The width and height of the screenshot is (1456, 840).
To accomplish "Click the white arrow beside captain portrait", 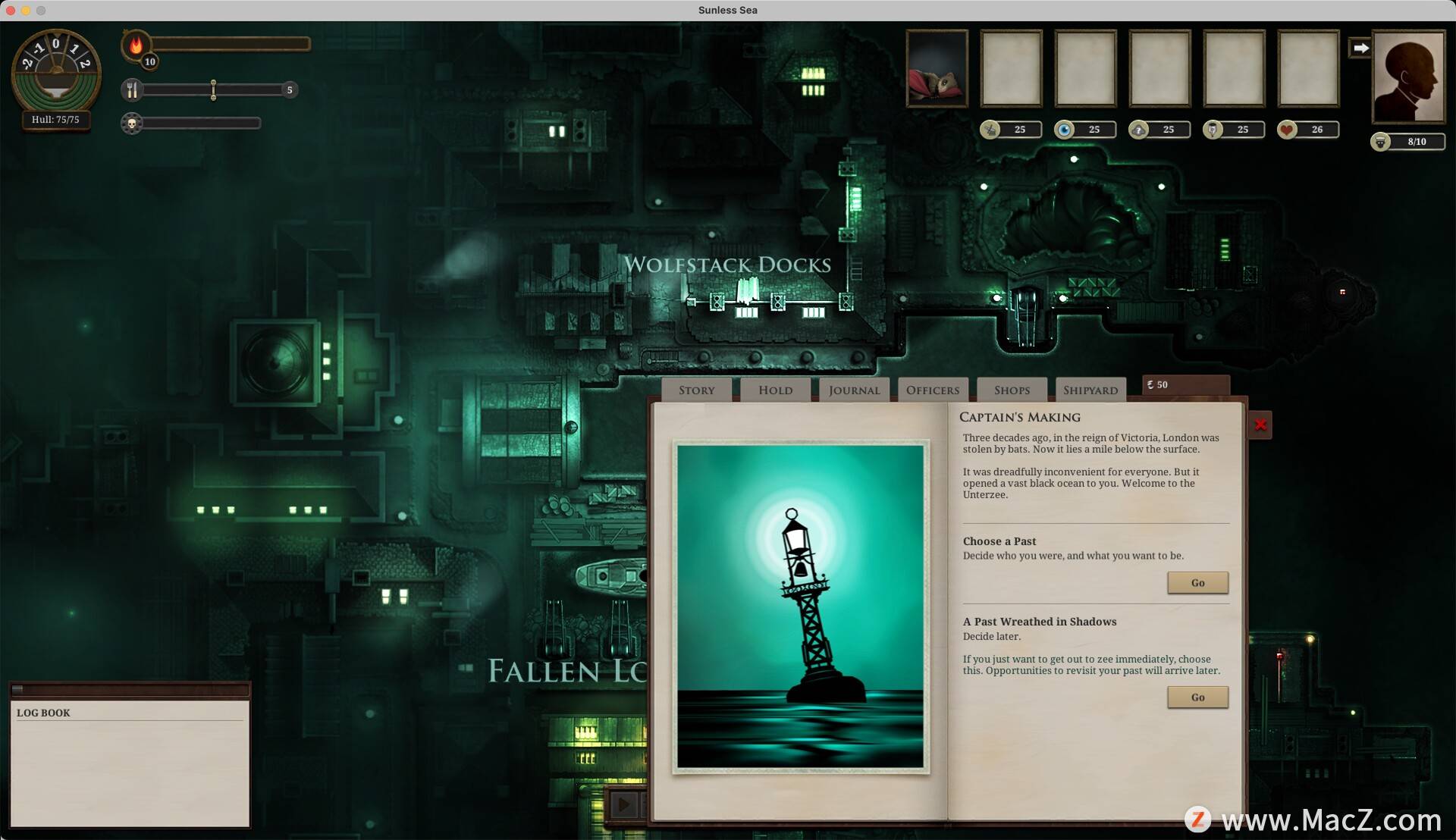I will [x=1360, y=48].
